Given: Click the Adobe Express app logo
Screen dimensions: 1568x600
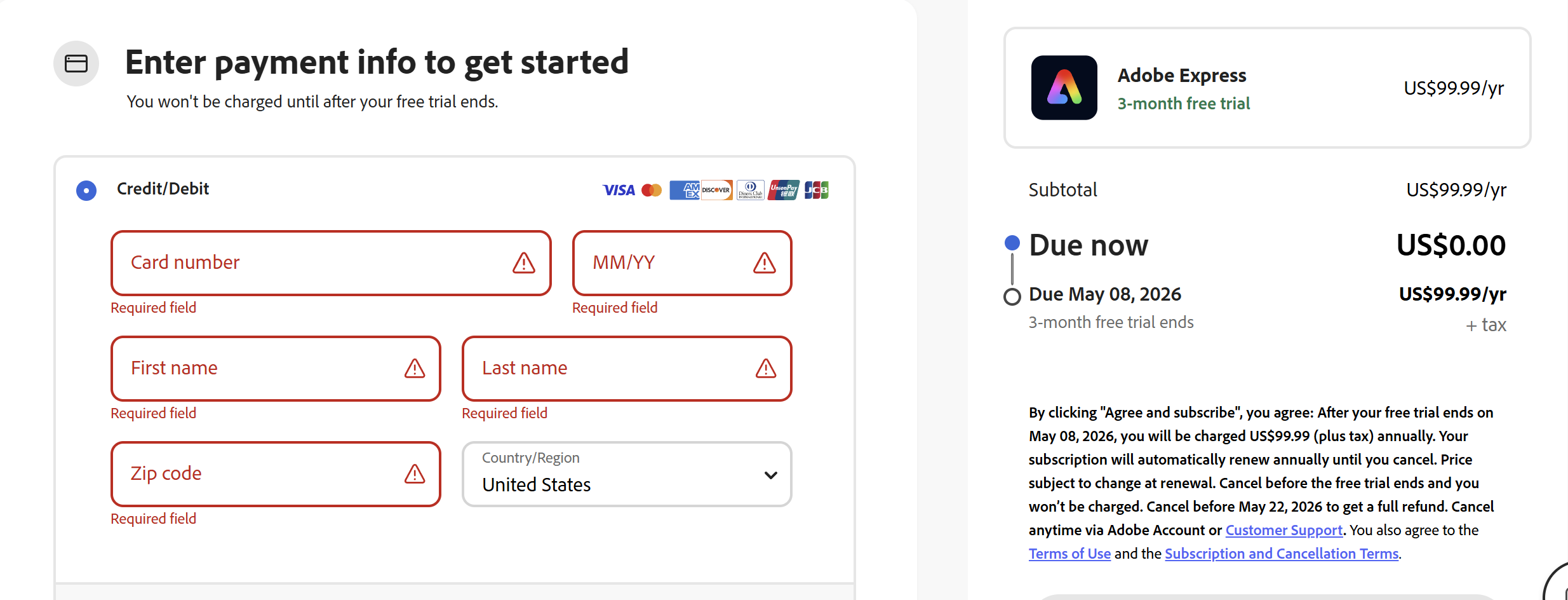Looking at the screenshot, I should coord(1064,88).
